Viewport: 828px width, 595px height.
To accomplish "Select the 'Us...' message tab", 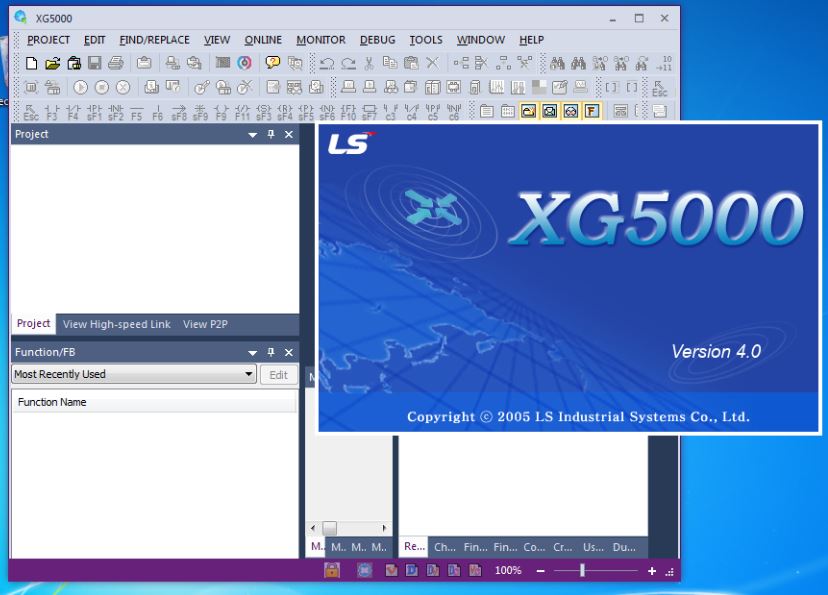I will (x=594, y=547).
